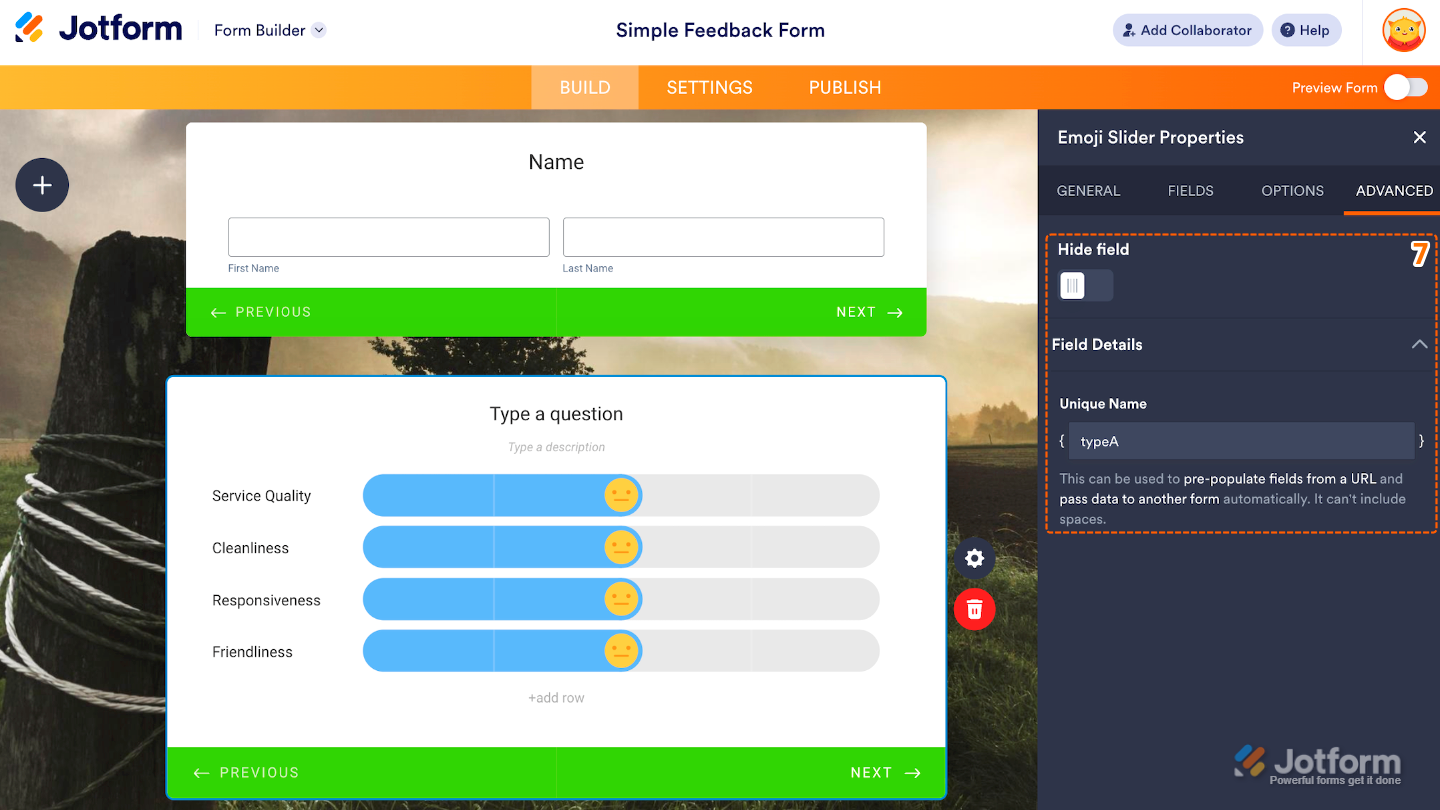The image size is (1440, 810).
Task: Collapse the Field Details section
Action: (x=1419, y=344)
